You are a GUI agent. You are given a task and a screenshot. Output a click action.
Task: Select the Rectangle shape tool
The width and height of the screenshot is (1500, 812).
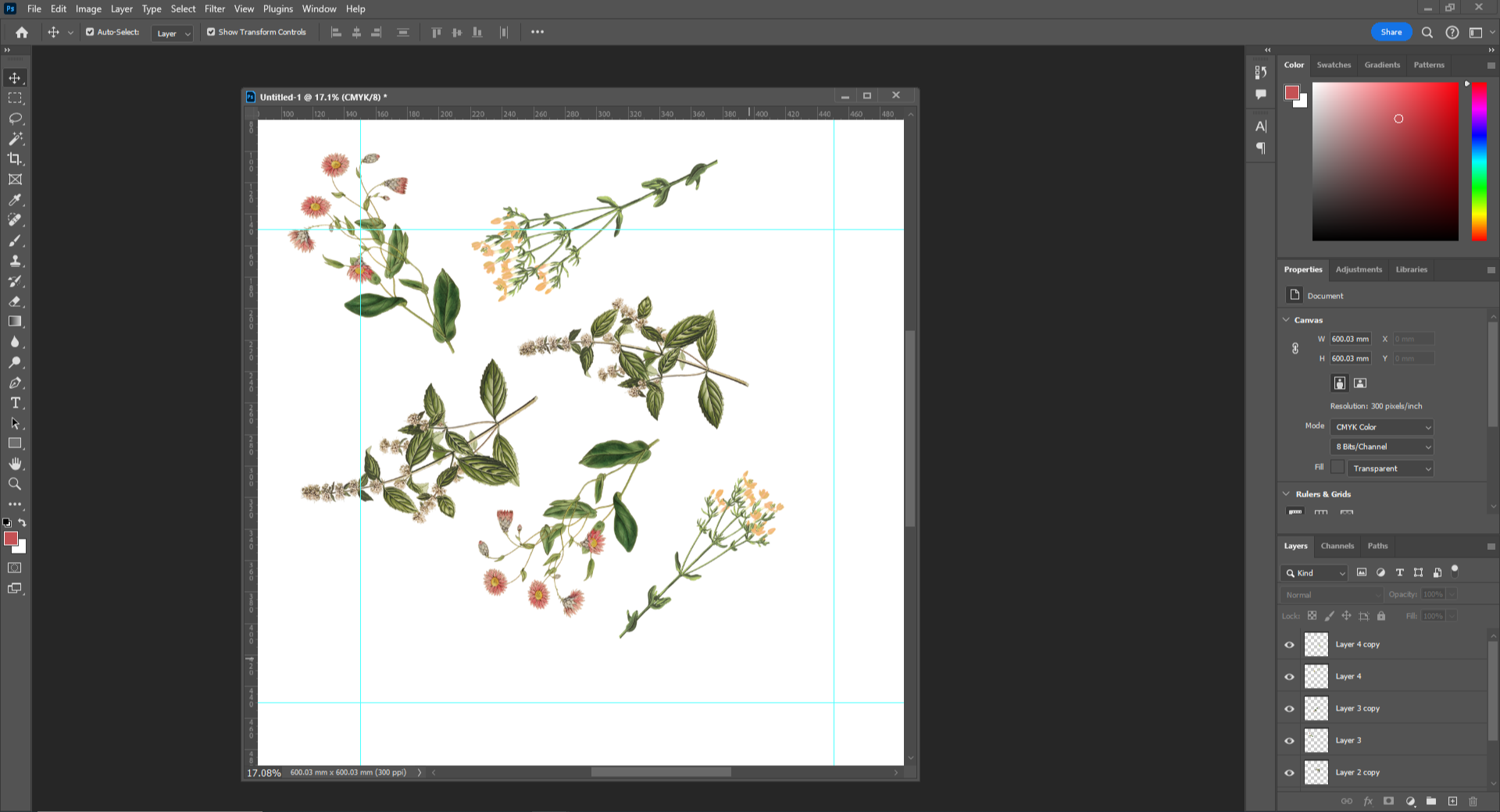[x=15, y=443]
